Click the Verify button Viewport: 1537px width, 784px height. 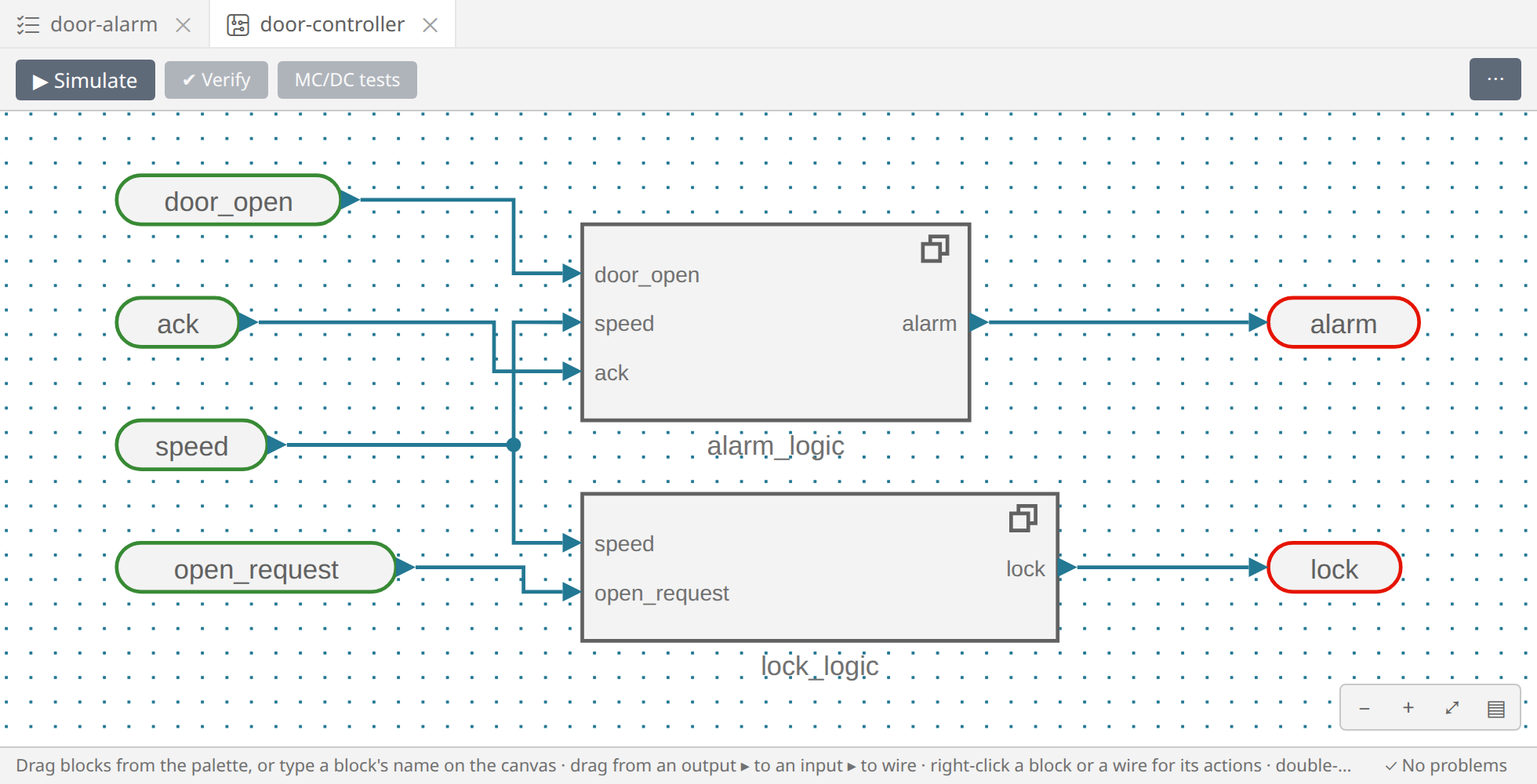216,80
